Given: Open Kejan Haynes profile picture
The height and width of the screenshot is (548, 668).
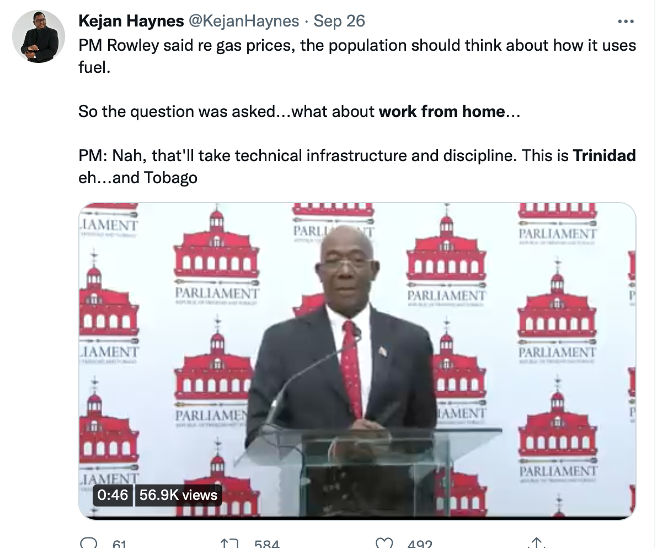Looking at the screenshot, I should point(39,37).
